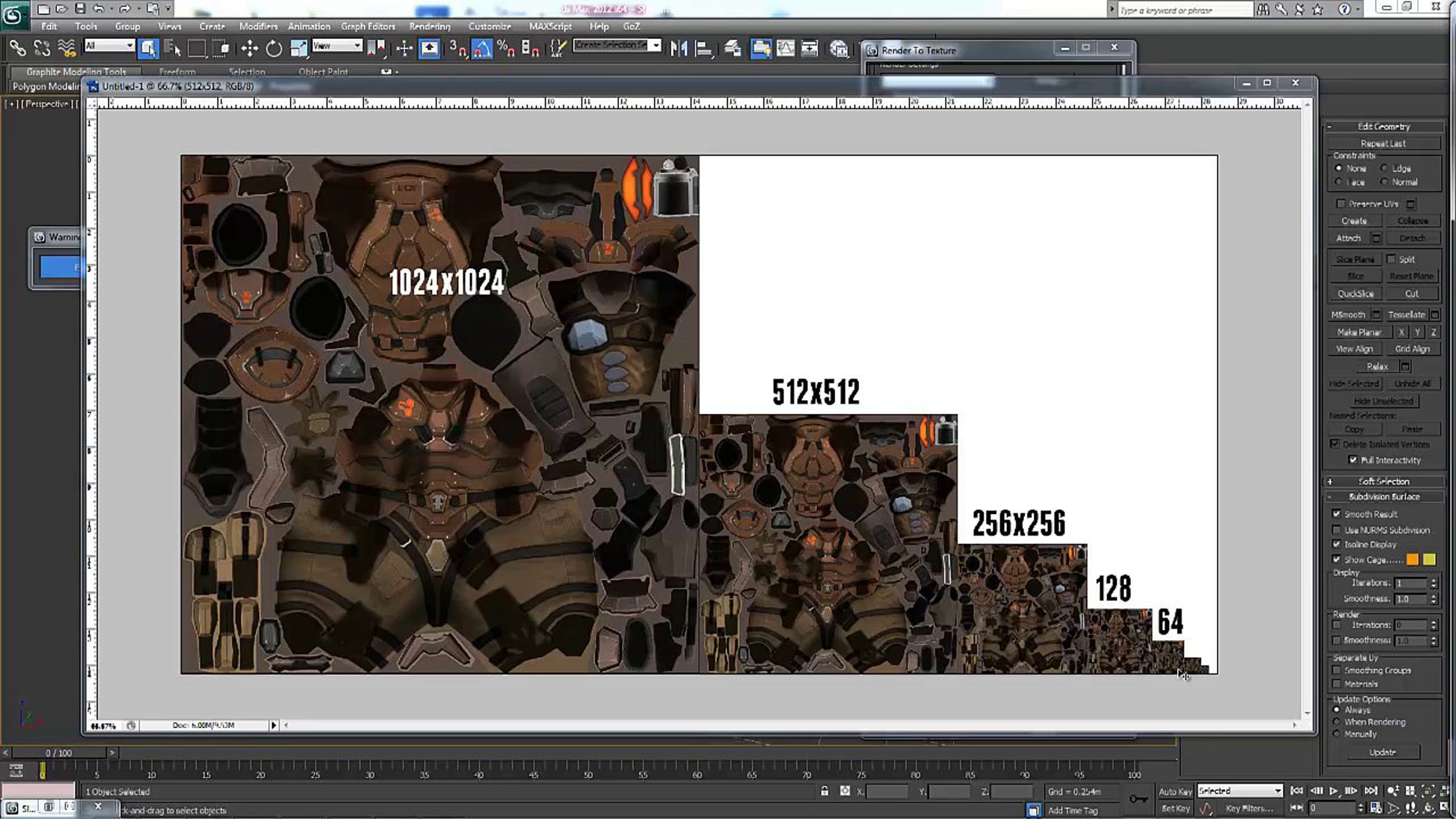Screen dimensions: 1456x819
Task: Click the Attach button
Action: click(1348, 238)
